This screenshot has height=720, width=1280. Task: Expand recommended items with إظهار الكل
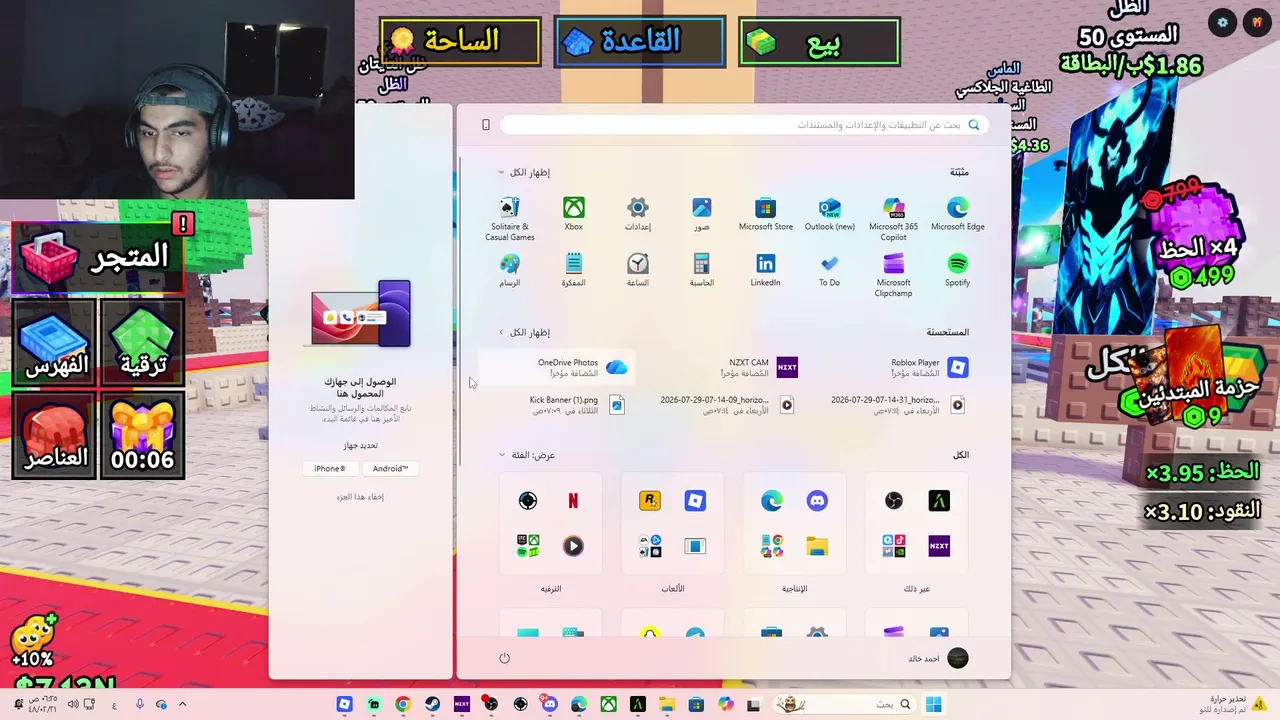click(525, 332)
